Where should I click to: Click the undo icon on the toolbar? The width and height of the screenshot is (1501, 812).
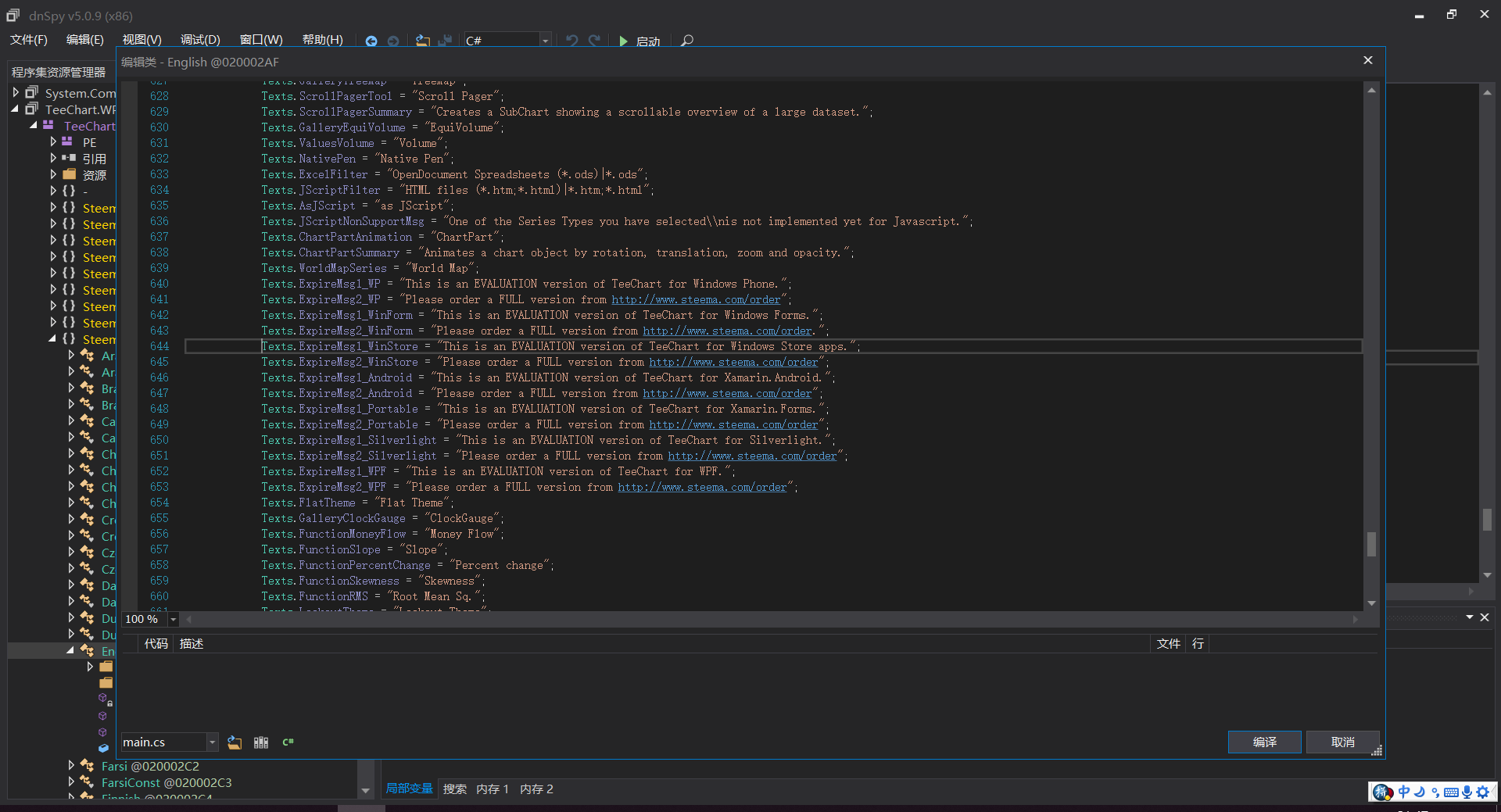571,41
